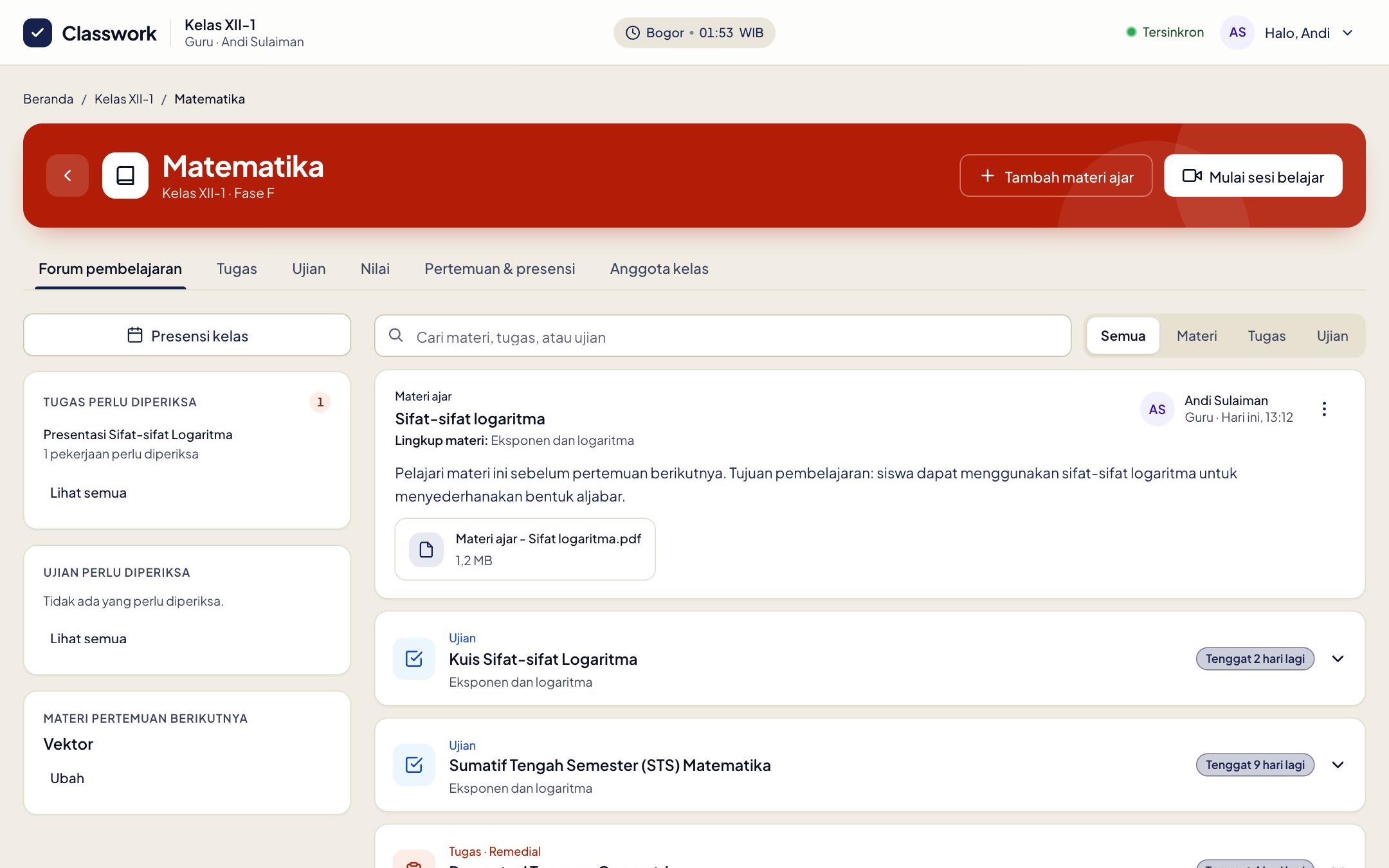
Task: Click the Vektor upcoming material title
Action: coord(68,745)
